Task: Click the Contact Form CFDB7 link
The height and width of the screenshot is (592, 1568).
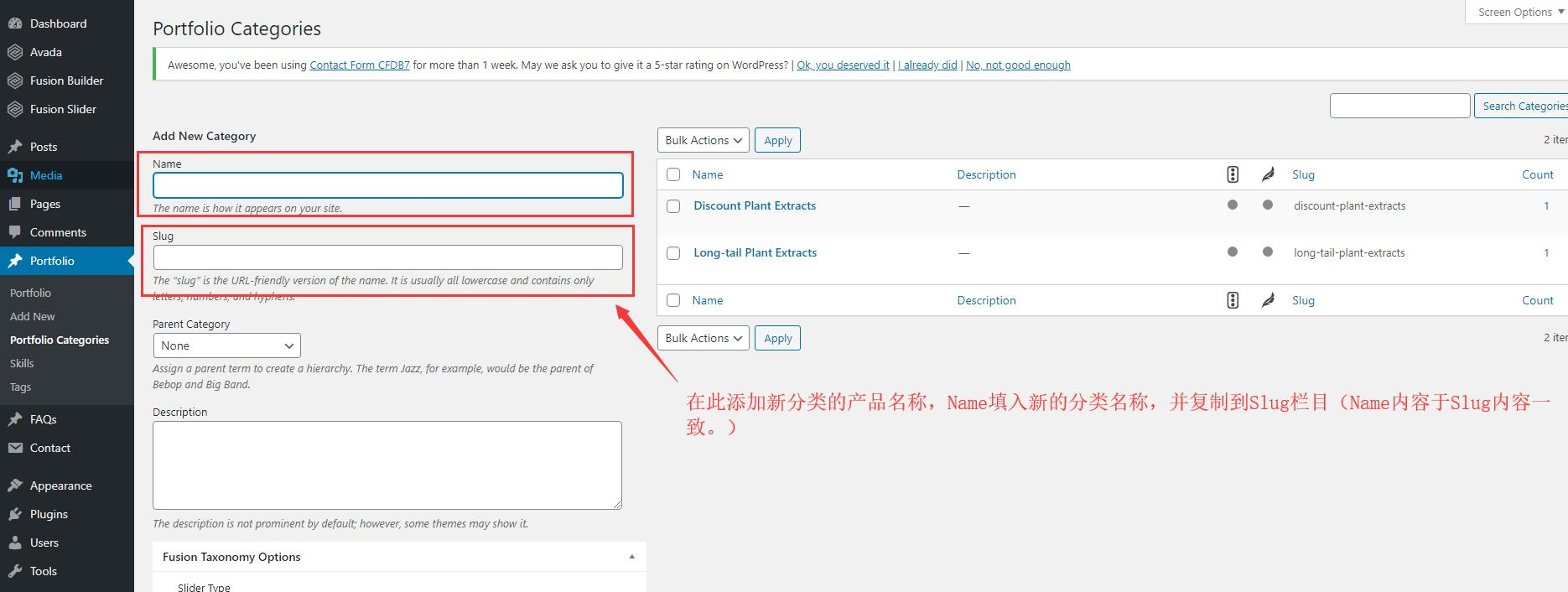Action: [x=359, y=65]
